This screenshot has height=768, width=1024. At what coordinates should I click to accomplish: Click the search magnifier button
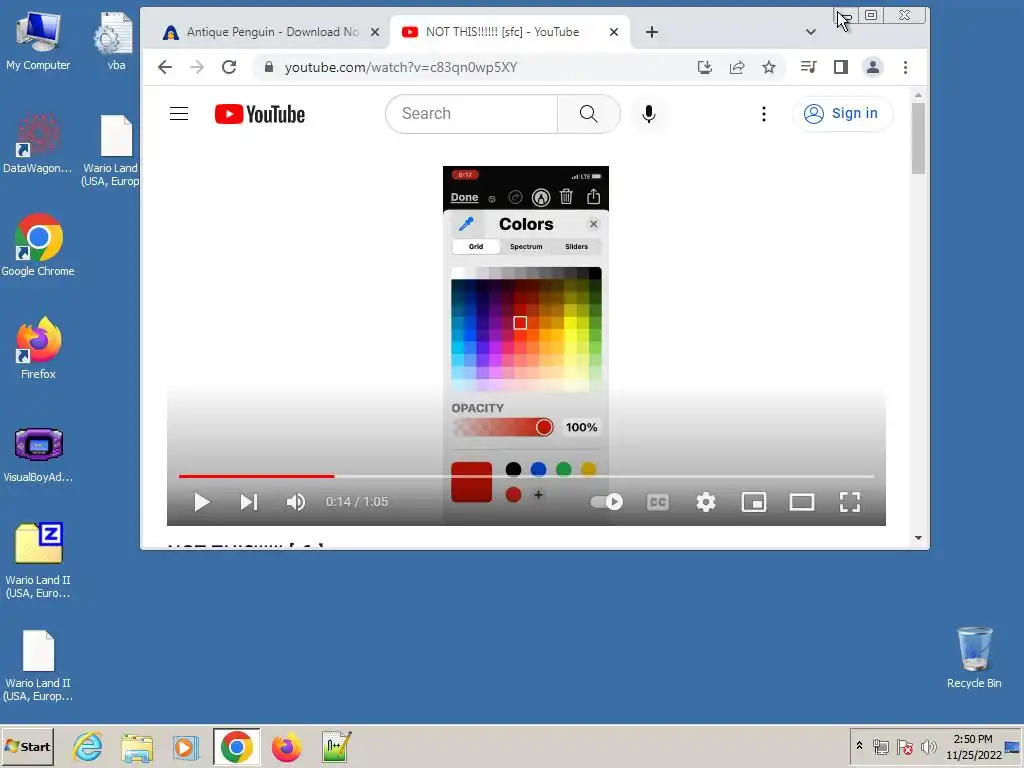point(588,114)
